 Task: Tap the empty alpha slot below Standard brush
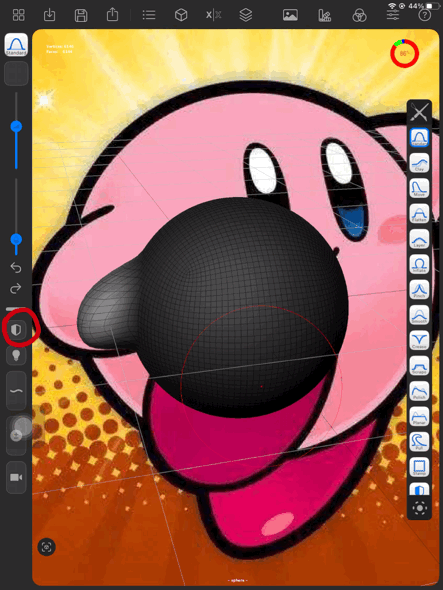pyautogui.click(x=16, y=73)
